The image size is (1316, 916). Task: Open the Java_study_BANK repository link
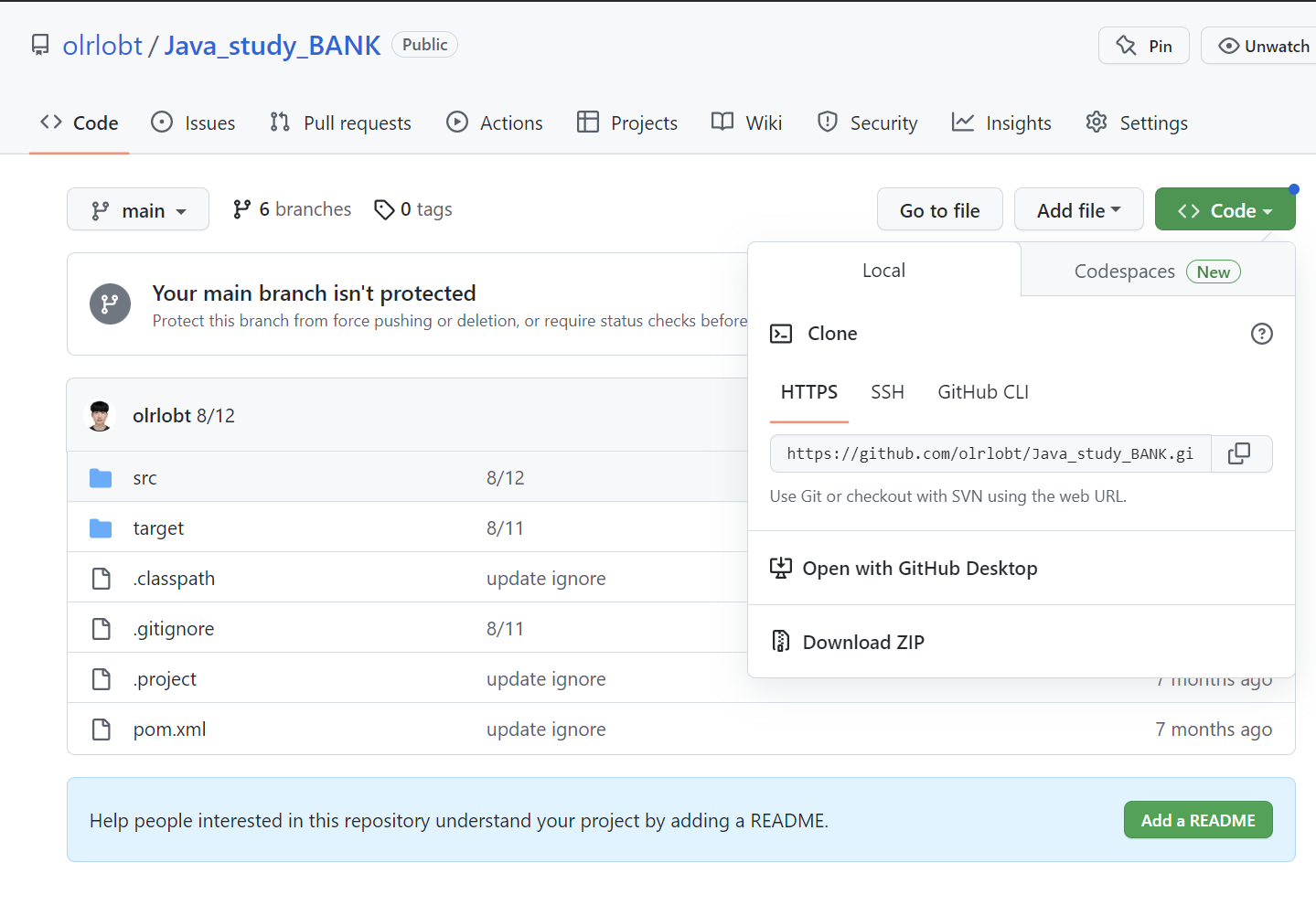tap(272, 45)
